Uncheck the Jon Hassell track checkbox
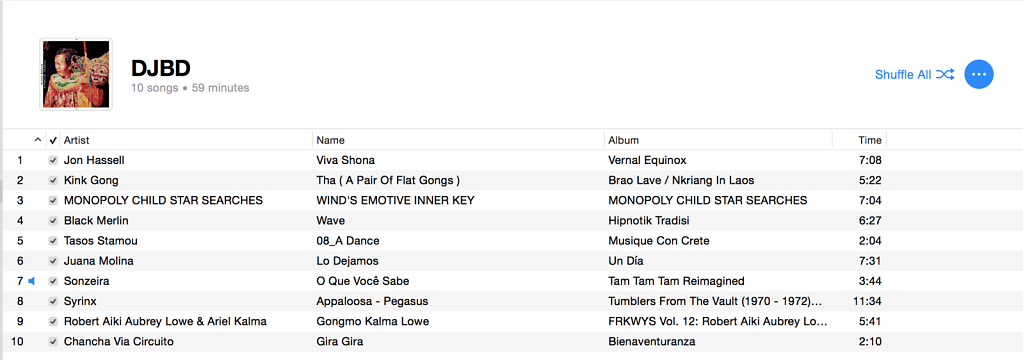The image size is (1023, 360). pyautogui.click(x=53, y=160)
